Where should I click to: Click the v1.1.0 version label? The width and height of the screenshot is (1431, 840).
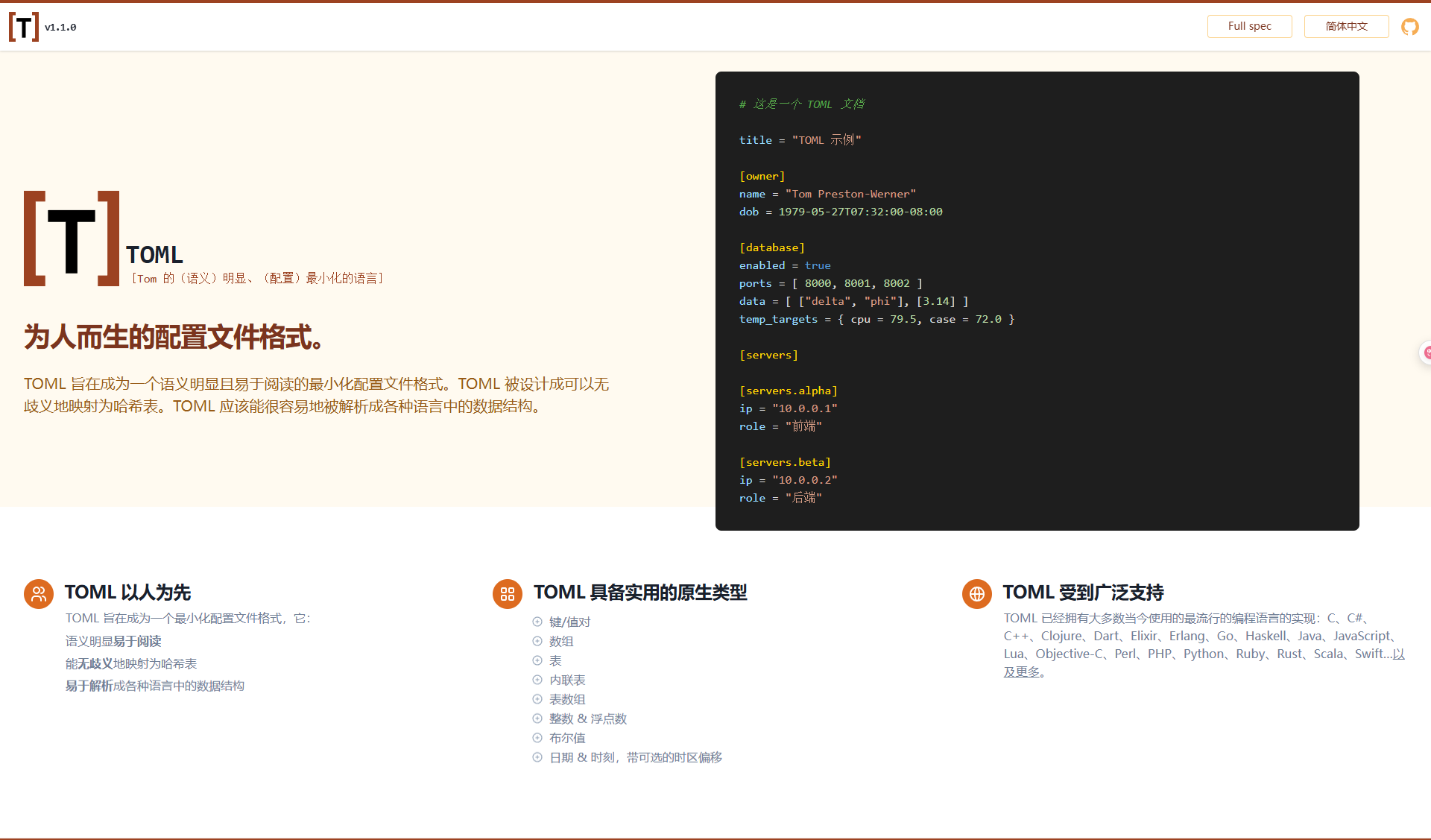pyautogui.click(x=60, y=28)
